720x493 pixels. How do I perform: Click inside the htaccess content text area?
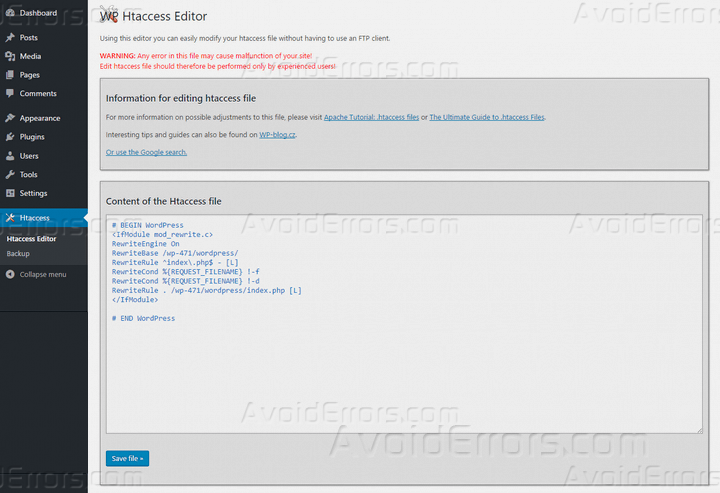tap(403, 370)
